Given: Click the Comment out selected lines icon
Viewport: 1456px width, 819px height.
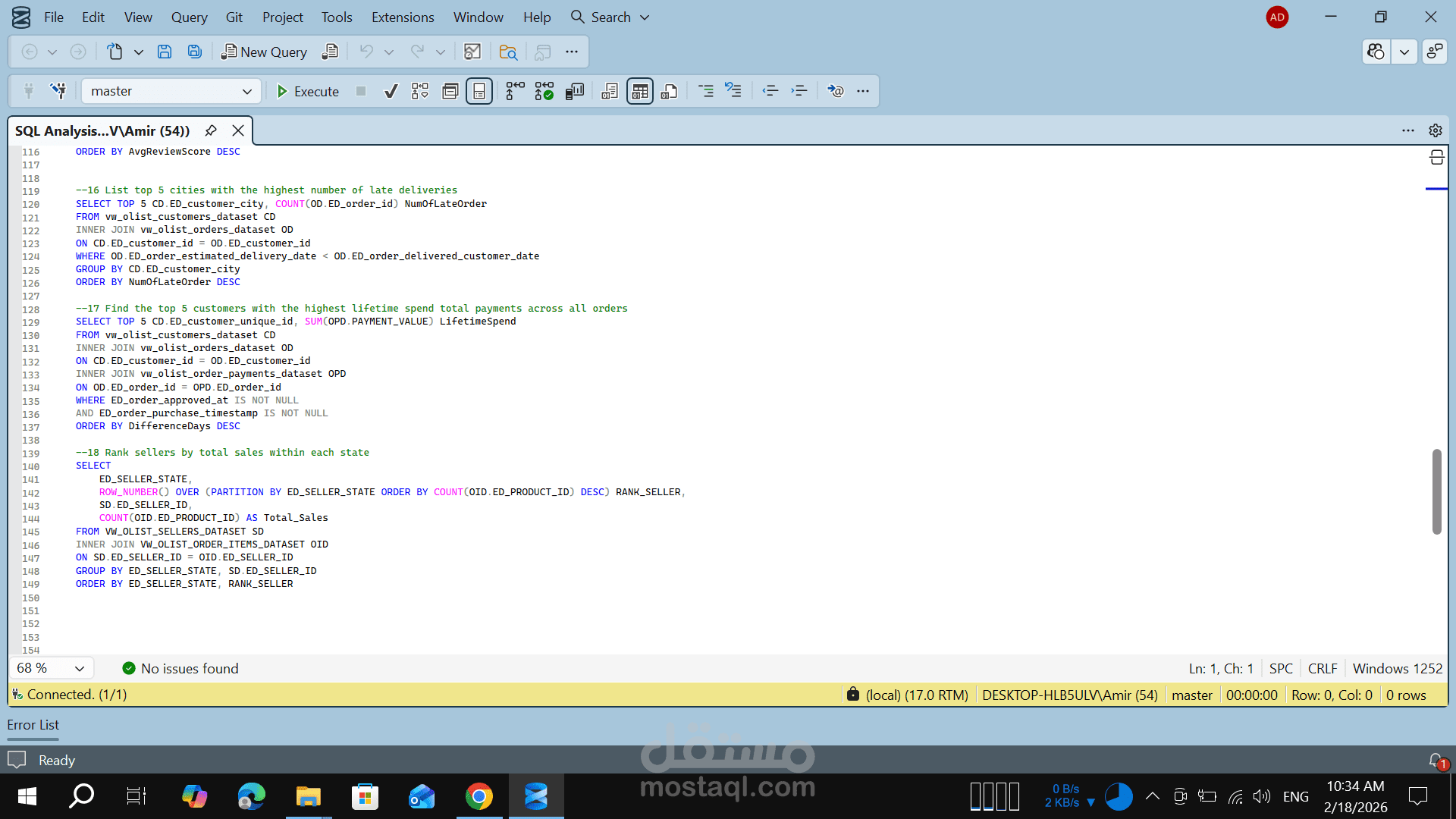Looking at the screenshot, I should 705,91.
